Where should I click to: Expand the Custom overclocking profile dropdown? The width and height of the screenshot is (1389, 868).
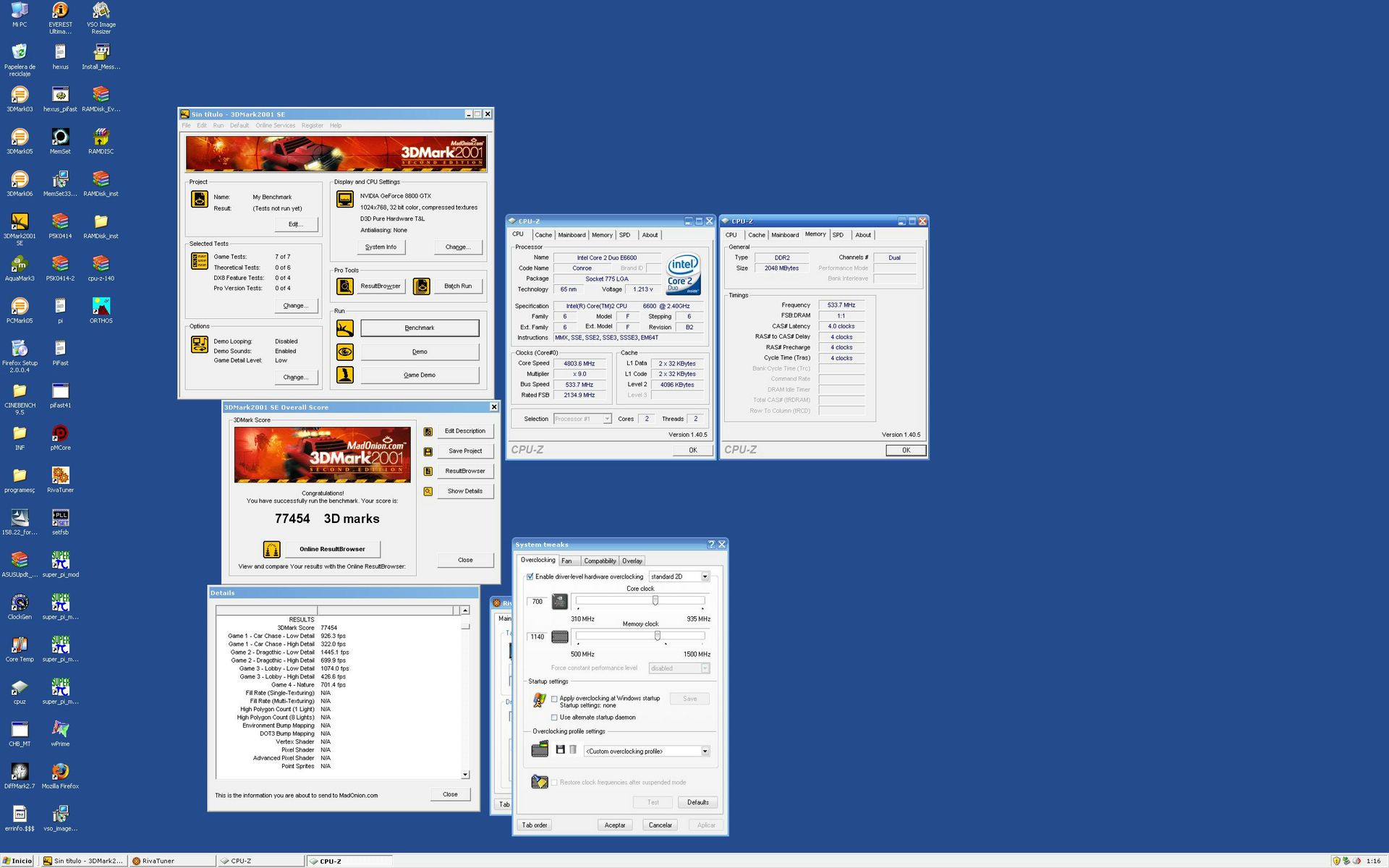point(705,752)
